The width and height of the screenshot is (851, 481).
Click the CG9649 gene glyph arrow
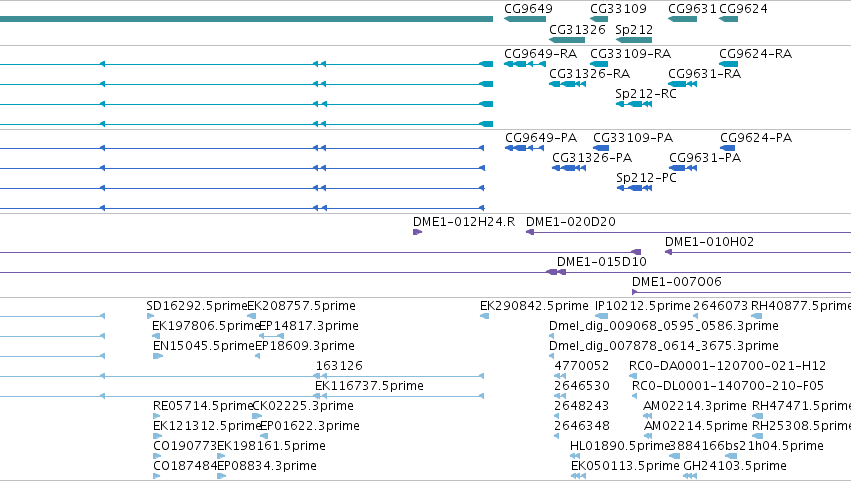(x=525, y=20)
